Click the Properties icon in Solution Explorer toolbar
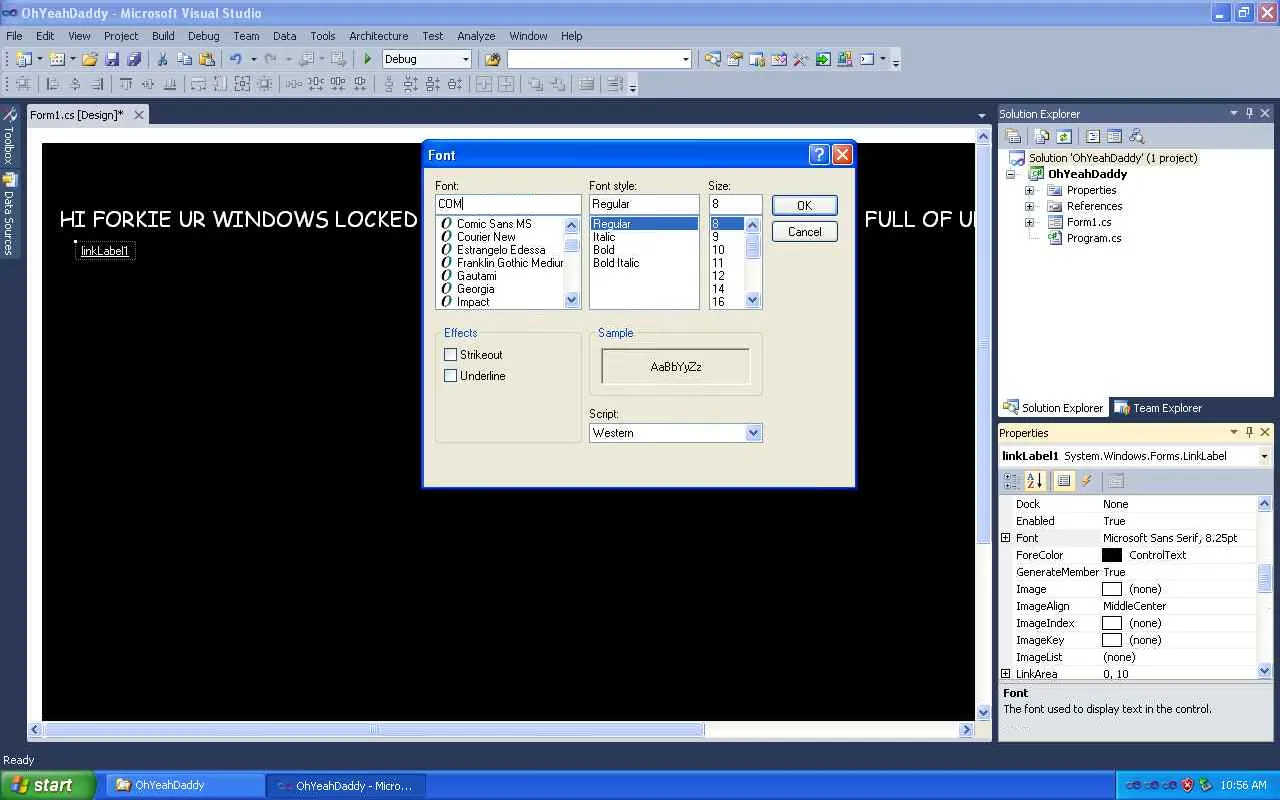The image size is (1280, 800). 1013,137
